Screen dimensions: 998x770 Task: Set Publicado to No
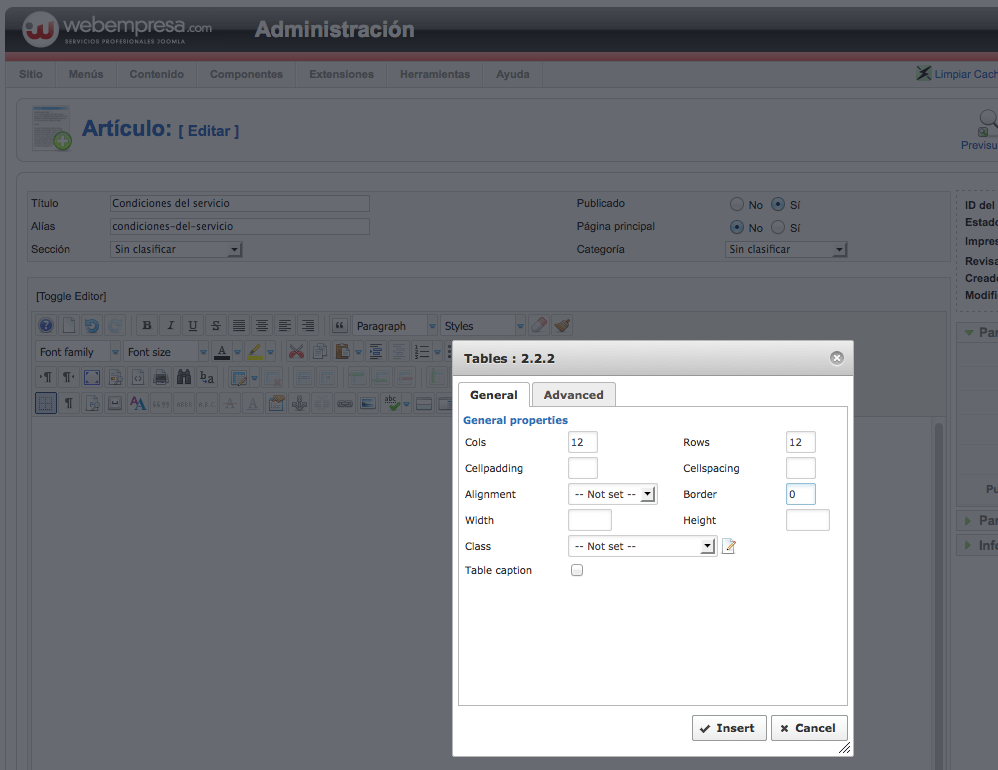click(736, 204)
